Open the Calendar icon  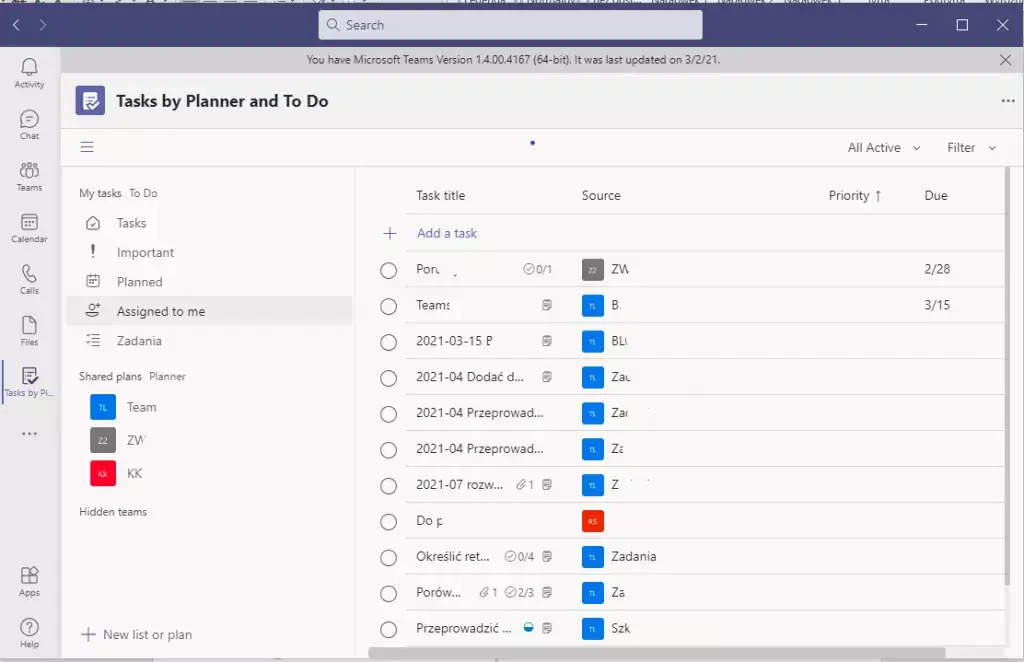29,227
